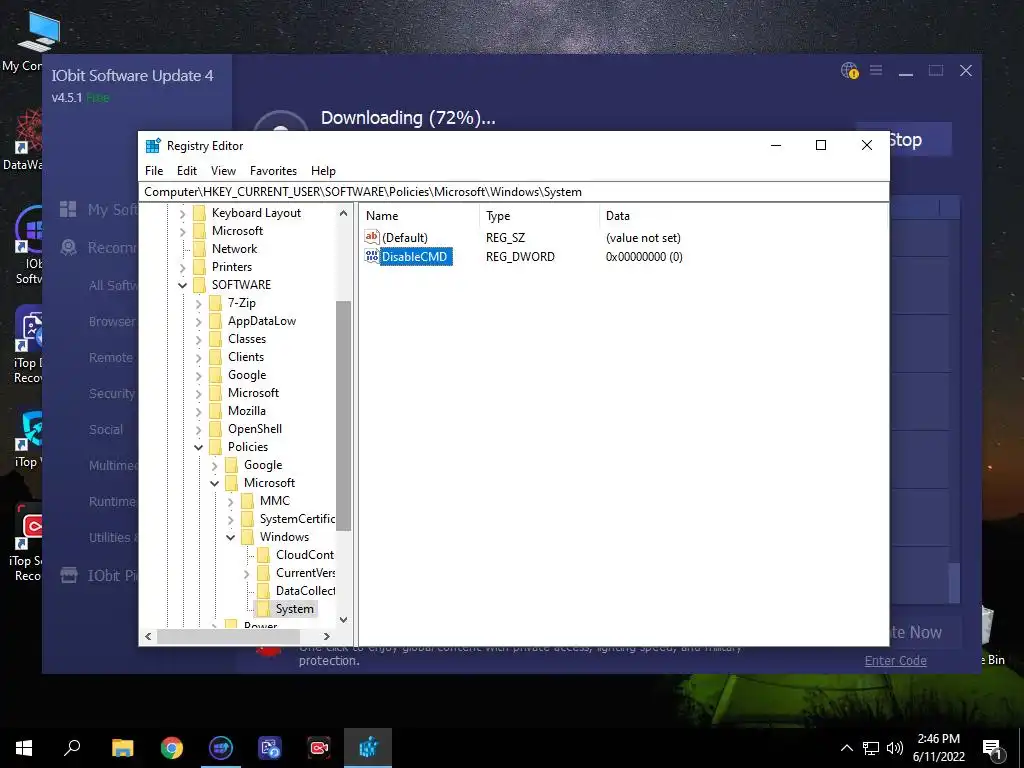The image size is (1024, 768).
Task: Open the View menu in Registry Editor
Action: 223,170
